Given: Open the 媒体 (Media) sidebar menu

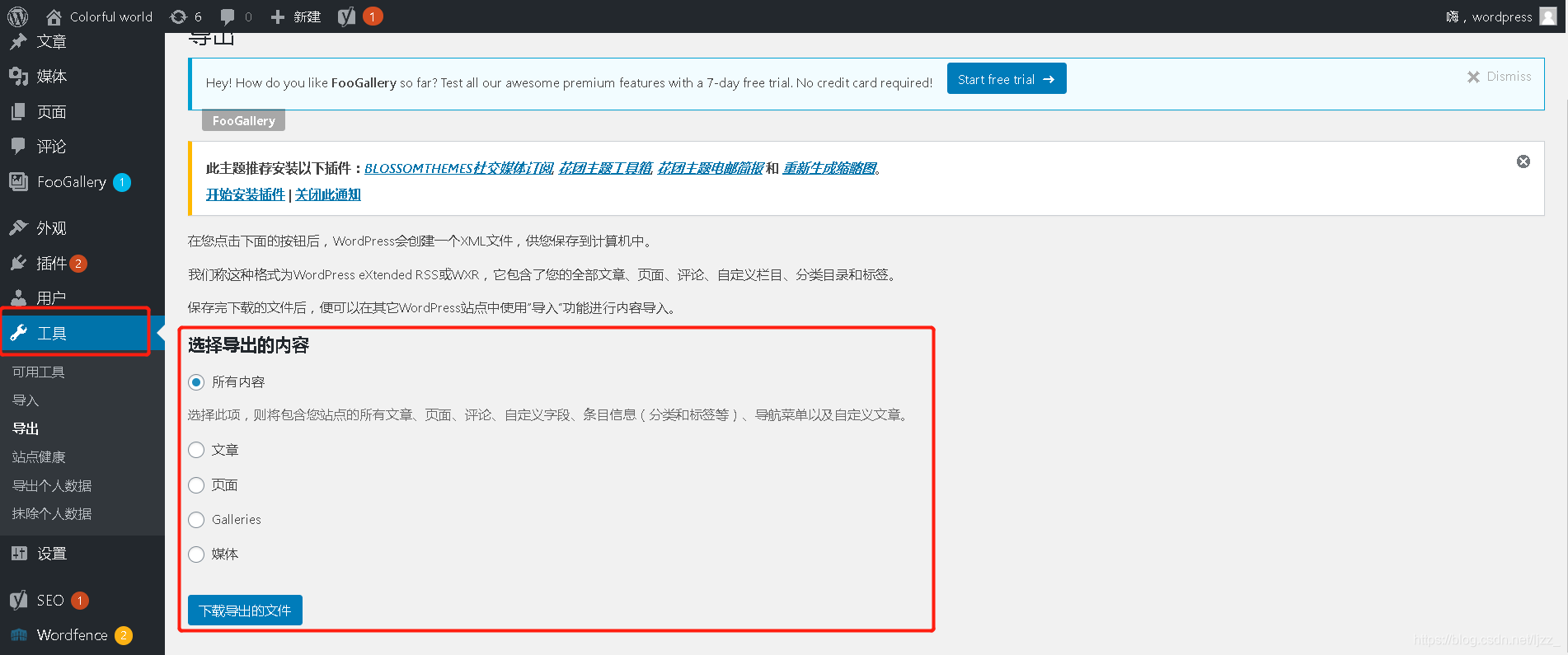Looking at the screenshot, I should click(51, 77).
